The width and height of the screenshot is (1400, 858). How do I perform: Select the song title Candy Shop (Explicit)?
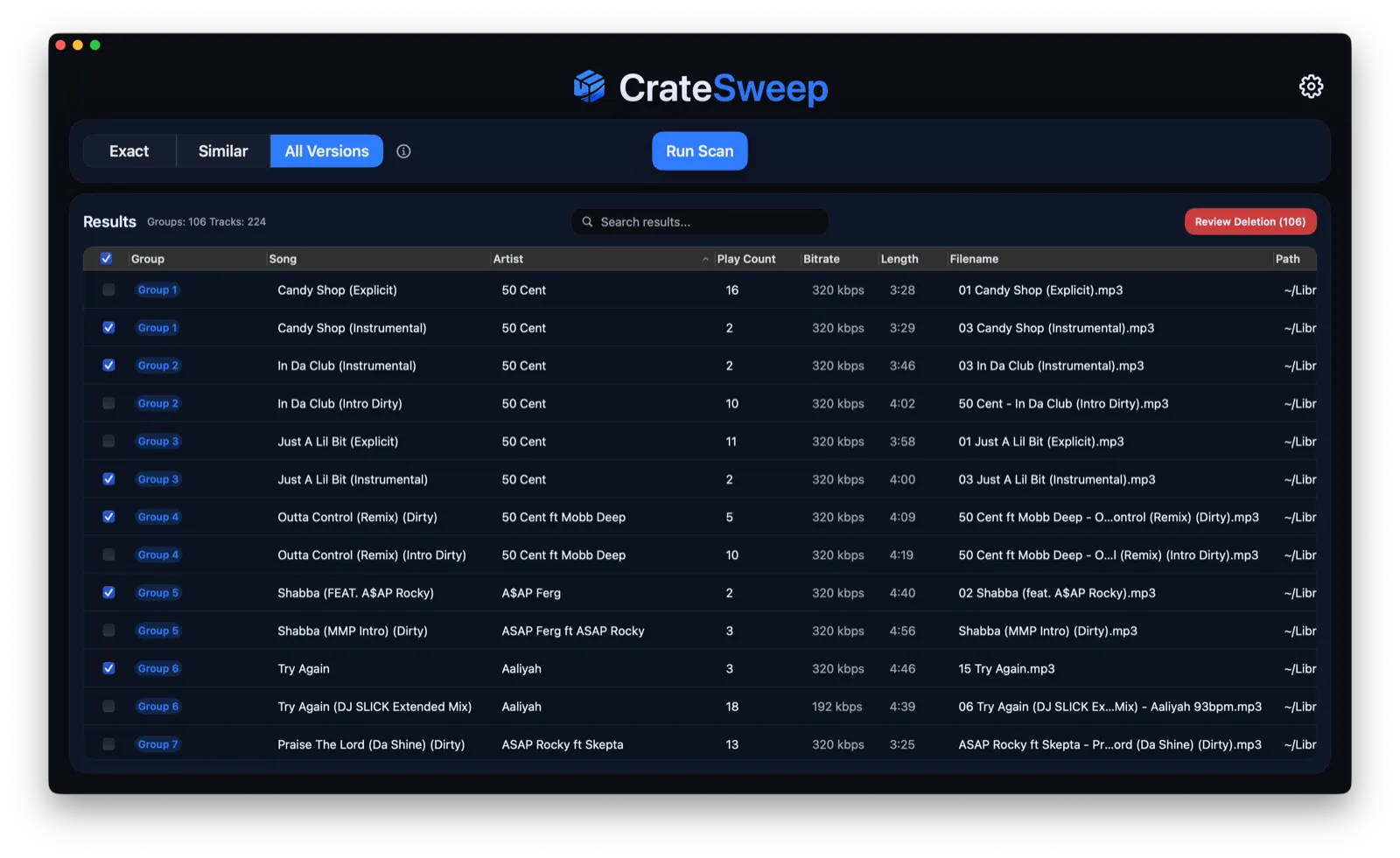pyautogui.click(x=337, y=290)
